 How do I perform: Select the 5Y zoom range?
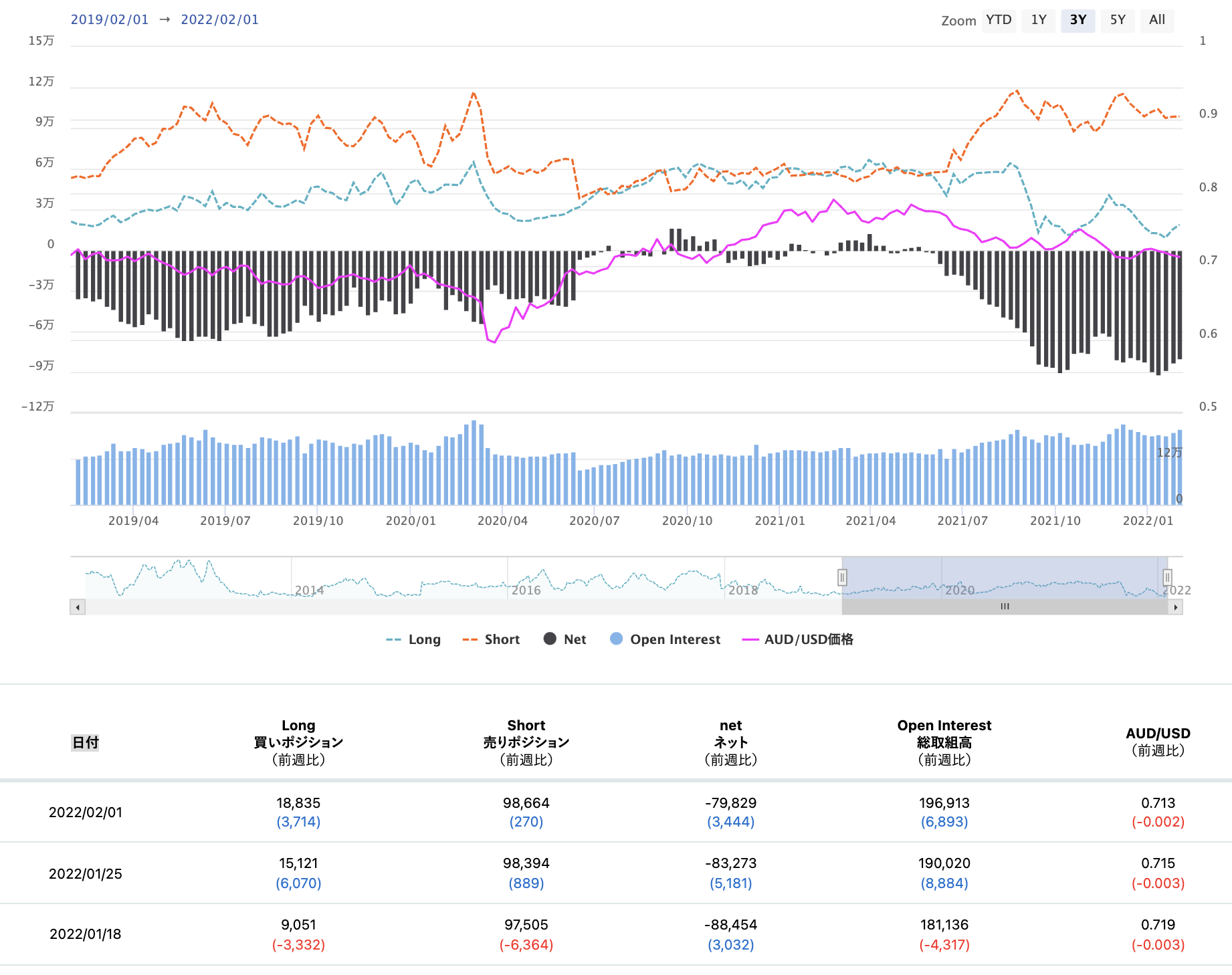(1118, 20)
